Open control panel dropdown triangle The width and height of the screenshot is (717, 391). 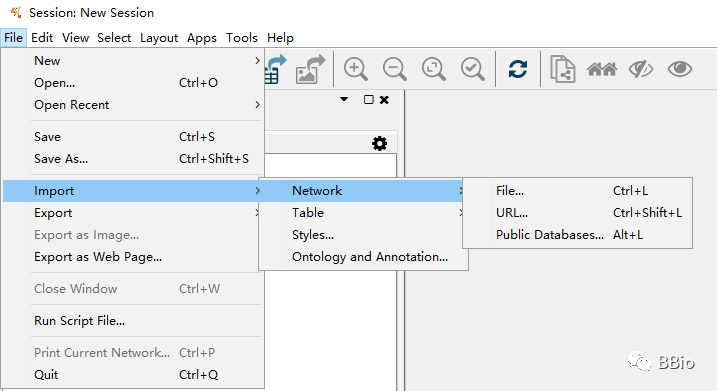pyautogui.click(x=344, y=99)
